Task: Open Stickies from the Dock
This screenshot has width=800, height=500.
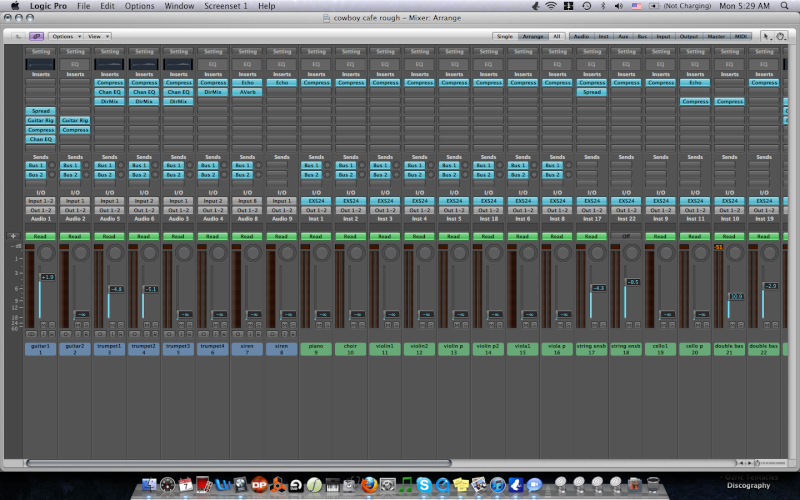Action: [461, 484]
